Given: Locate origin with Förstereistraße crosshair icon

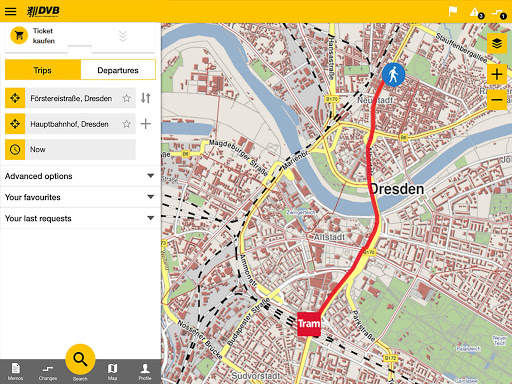Looking at the screenshot, I should [15, 98].
